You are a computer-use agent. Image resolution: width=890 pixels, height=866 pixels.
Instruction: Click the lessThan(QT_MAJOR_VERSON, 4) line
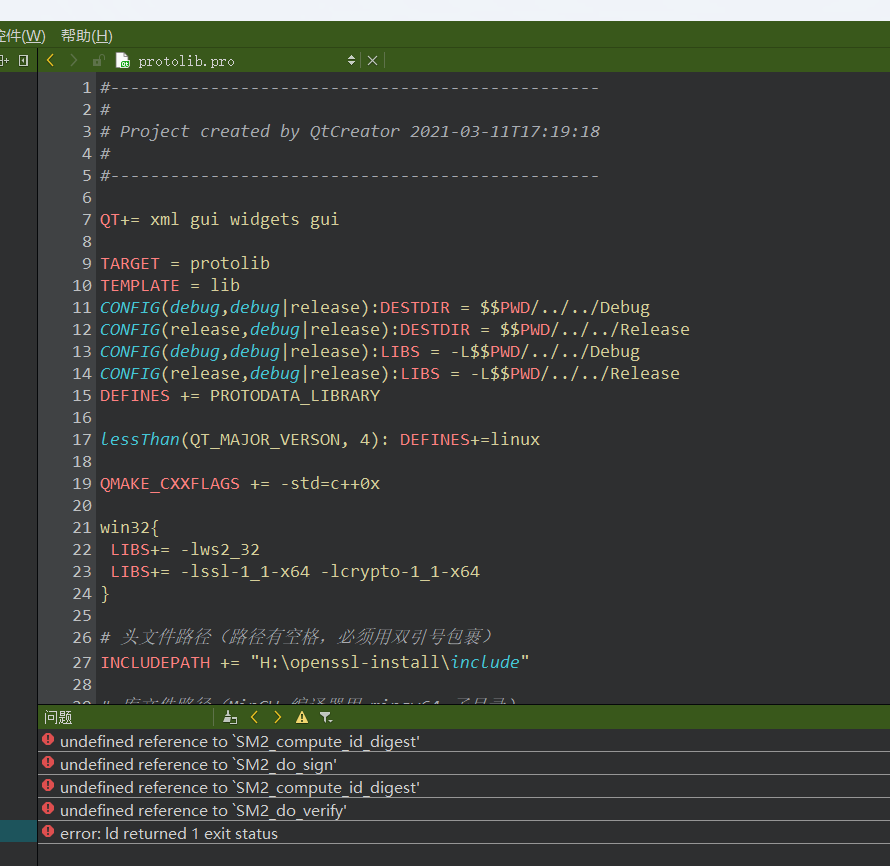coord(320,440)
